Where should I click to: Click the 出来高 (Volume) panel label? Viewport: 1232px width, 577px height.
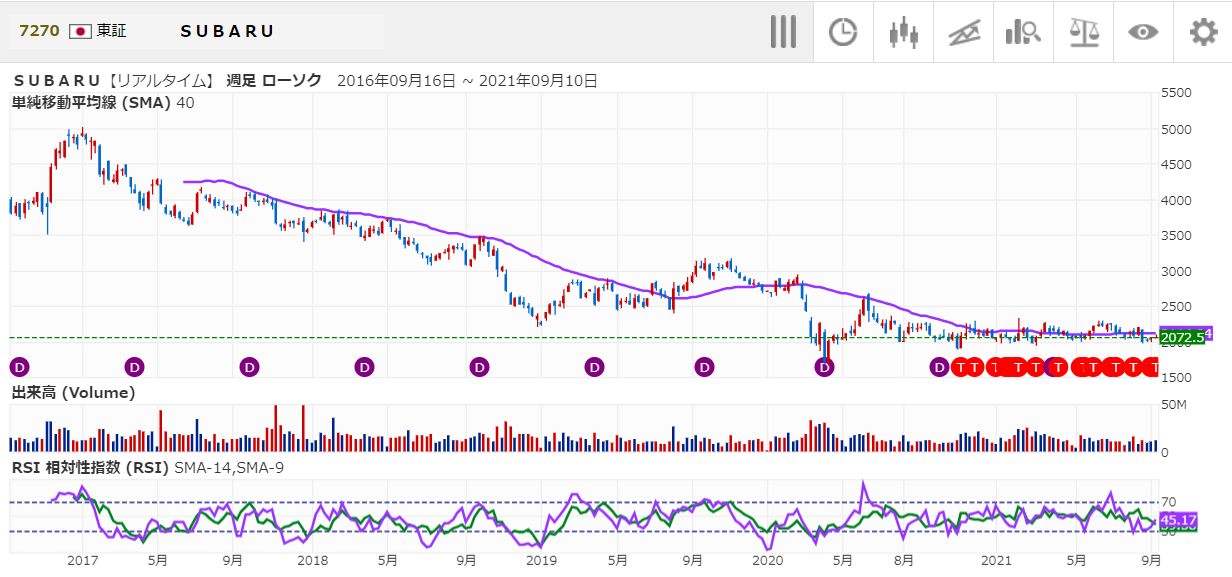[73, 393]
